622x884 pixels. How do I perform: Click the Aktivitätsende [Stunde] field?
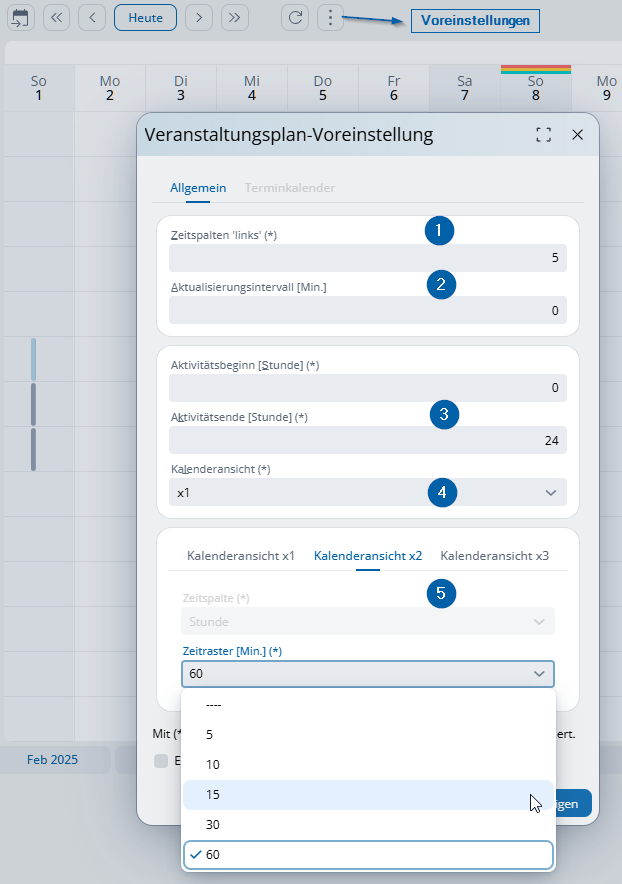[367, 440]
